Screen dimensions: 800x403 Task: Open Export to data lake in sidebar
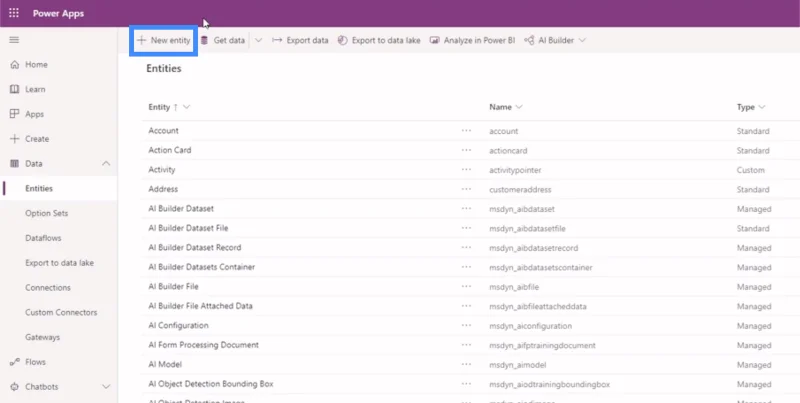click(x=59, y=263)
